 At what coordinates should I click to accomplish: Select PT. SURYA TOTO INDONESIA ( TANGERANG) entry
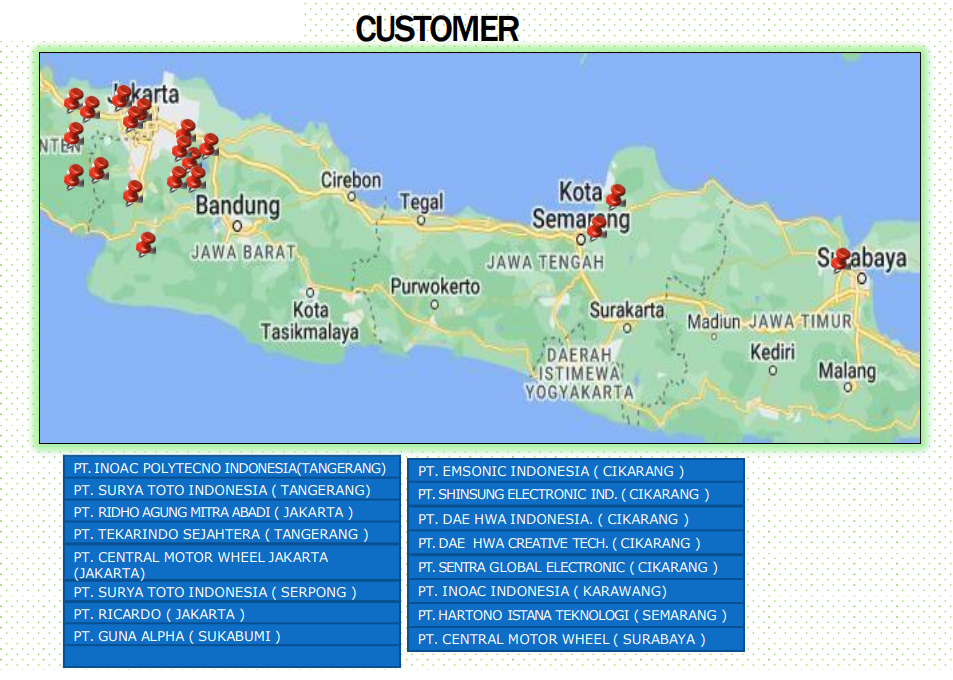232,490
